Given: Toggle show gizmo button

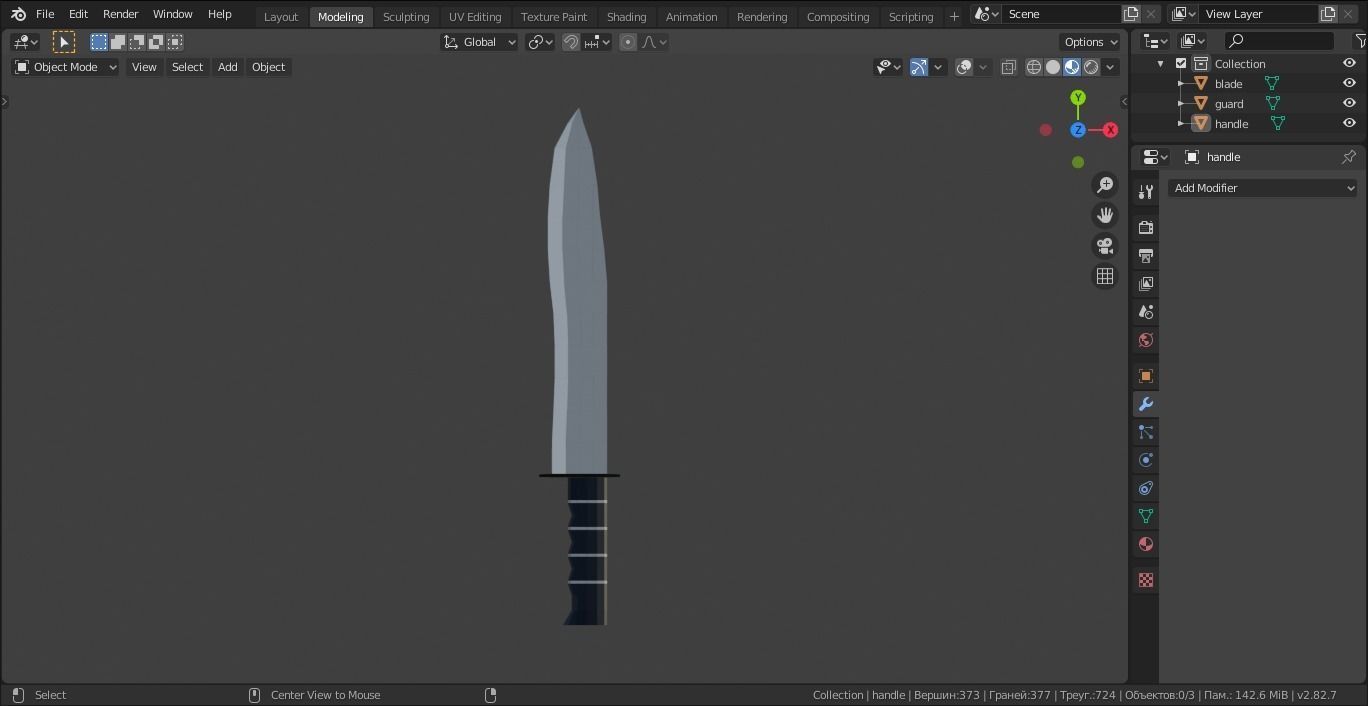Looking at the screenshot, I should click(918, 67).
